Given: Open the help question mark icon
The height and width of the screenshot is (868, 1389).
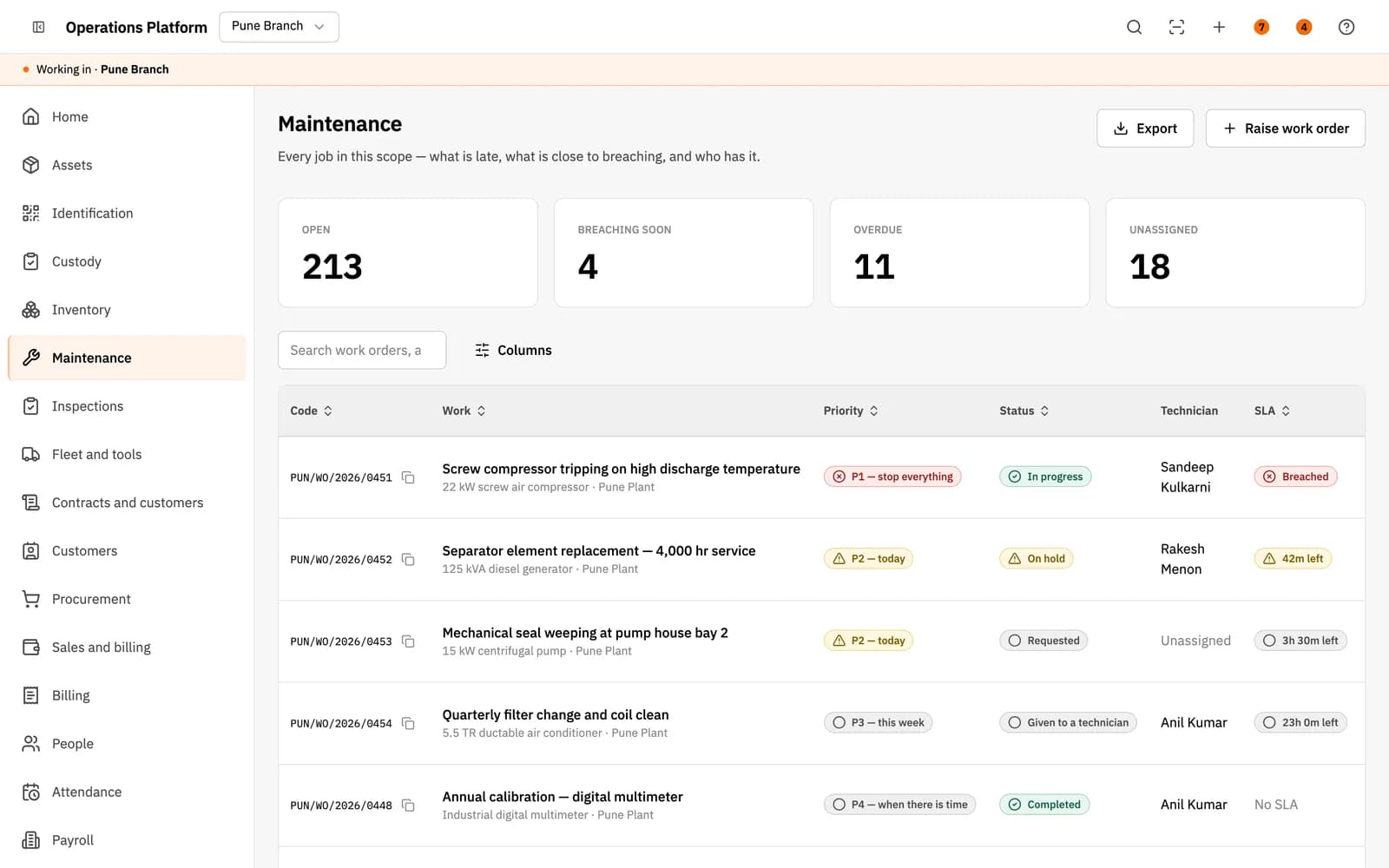Looking at the screenshot, I should tap(1346, 27).
